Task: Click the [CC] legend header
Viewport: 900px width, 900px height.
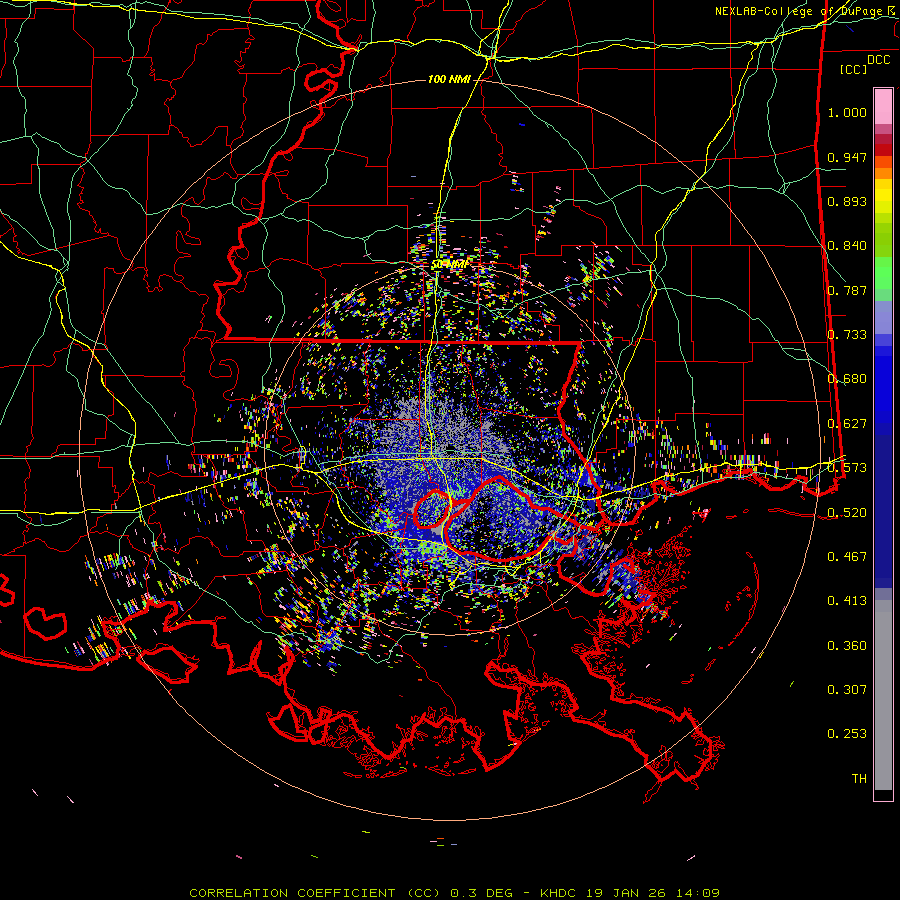Action: [854, 69]
